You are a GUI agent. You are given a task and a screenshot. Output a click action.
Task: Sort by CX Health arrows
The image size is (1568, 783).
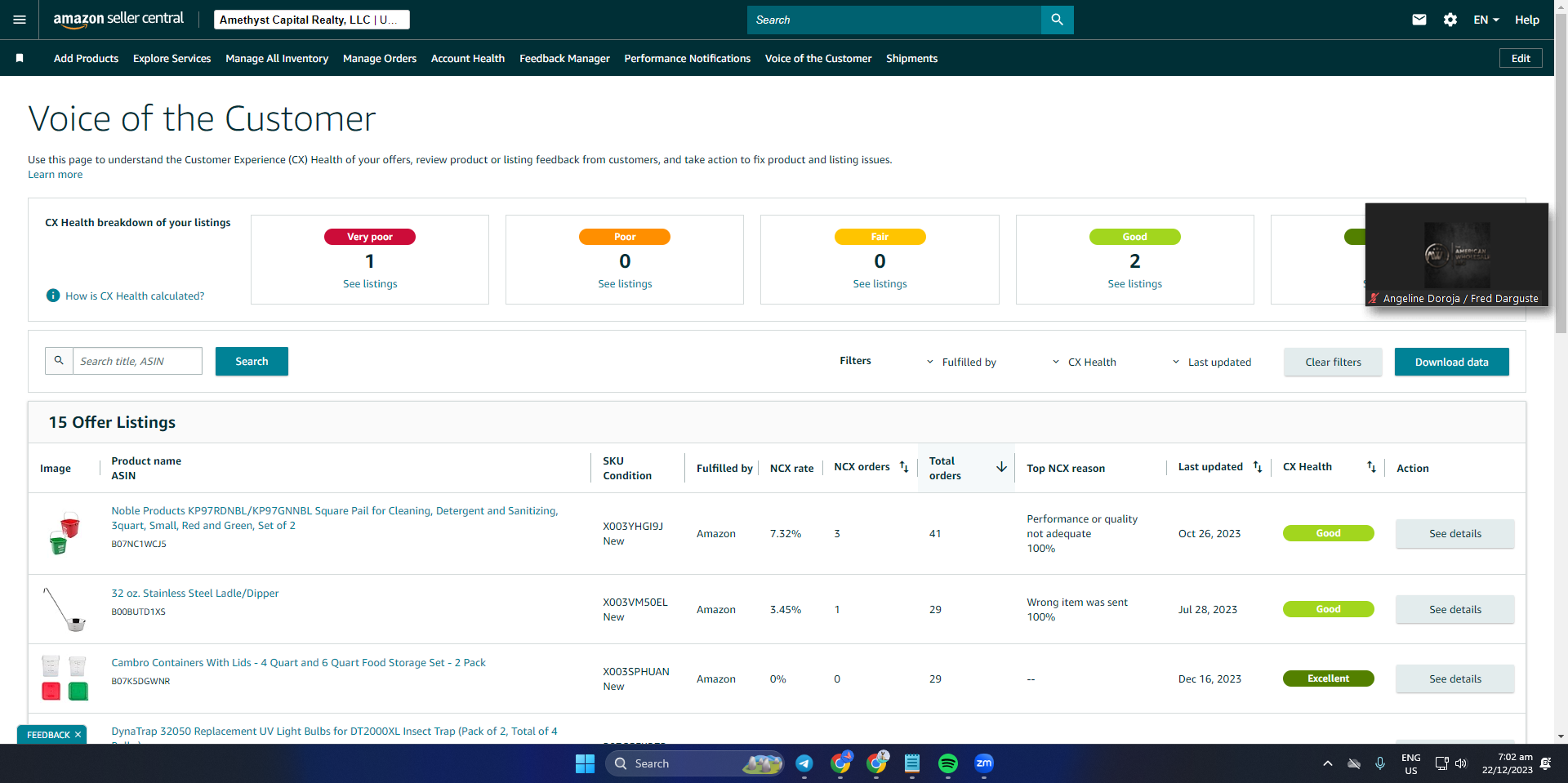click(x=1371, y=467)
